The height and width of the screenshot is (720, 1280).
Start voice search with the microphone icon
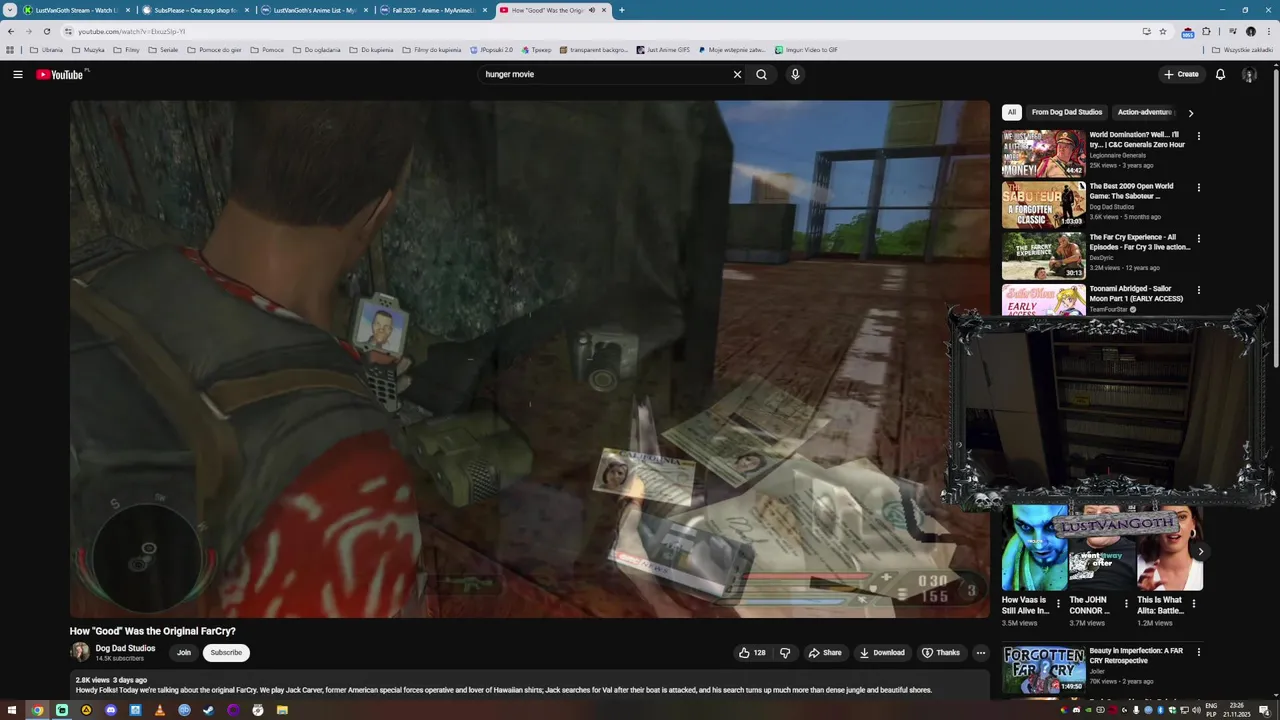tap(795, 74)
